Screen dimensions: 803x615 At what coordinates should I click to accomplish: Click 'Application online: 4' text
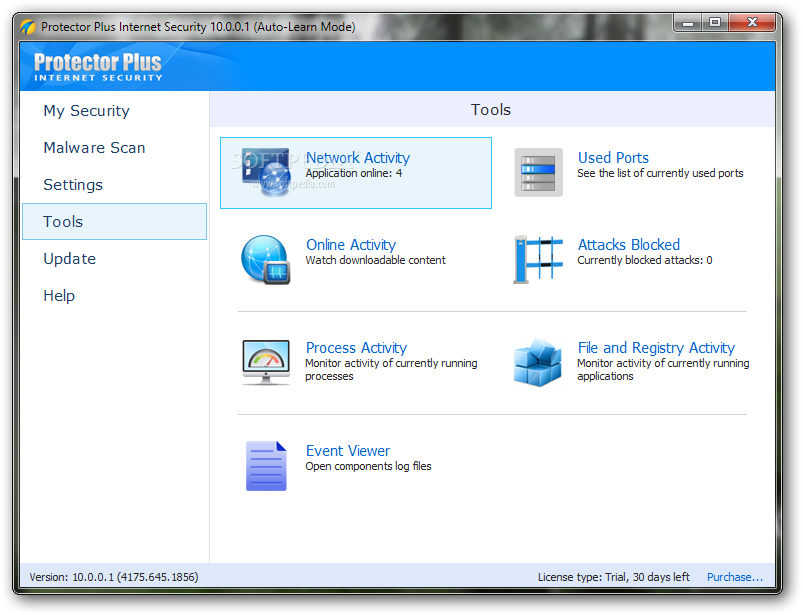354,173
